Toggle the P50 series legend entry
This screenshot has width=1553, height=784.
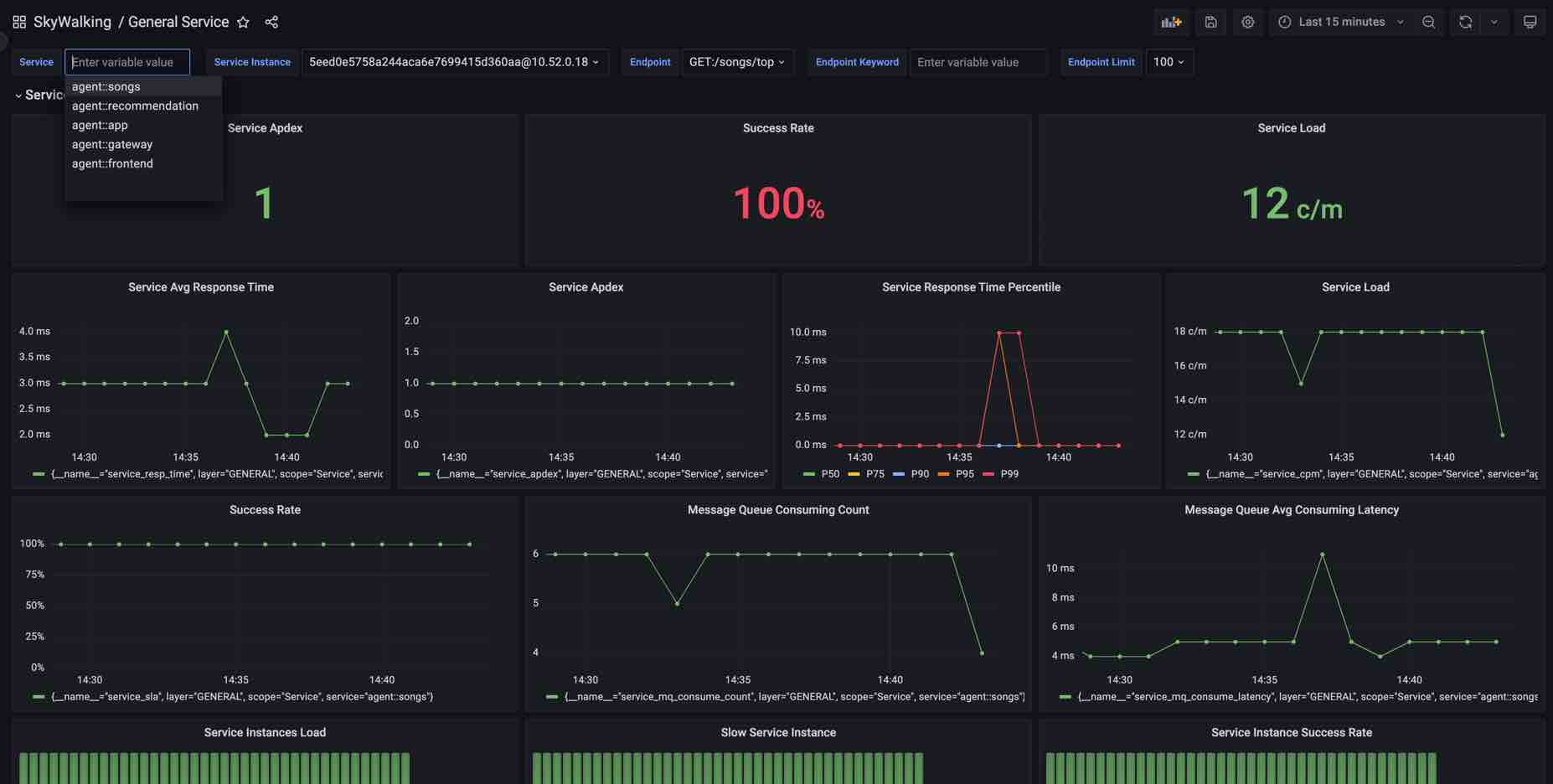click(x=825, y=473)
